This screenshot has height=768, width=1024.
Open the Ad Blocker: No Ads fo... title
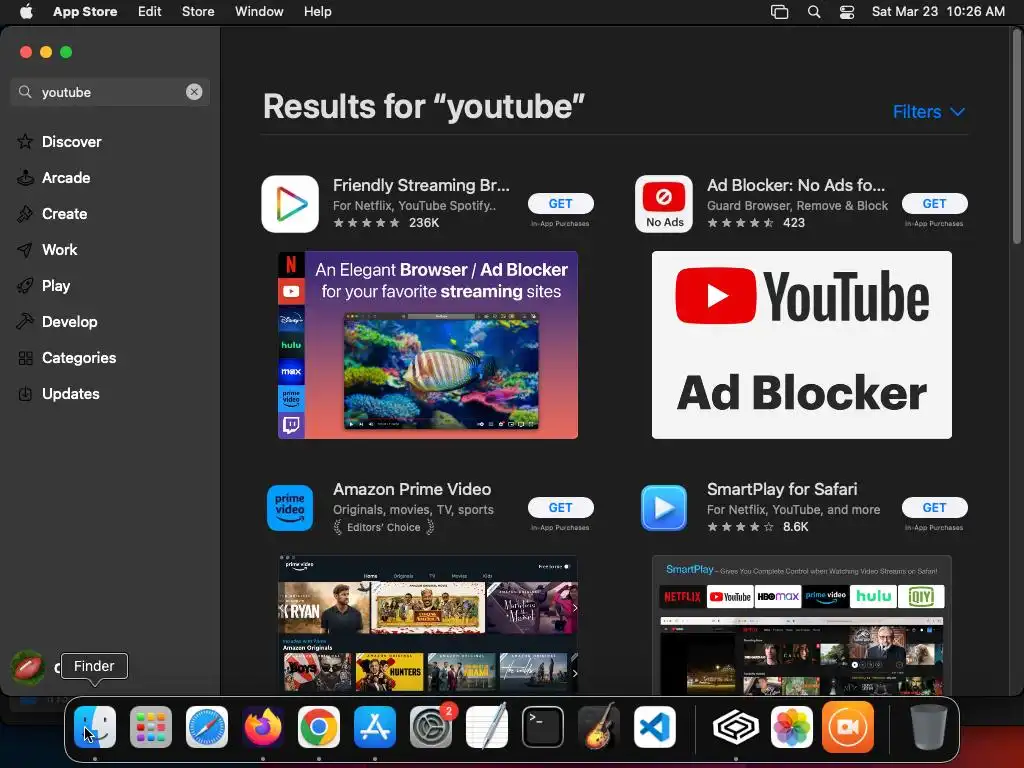click(796, 185)
